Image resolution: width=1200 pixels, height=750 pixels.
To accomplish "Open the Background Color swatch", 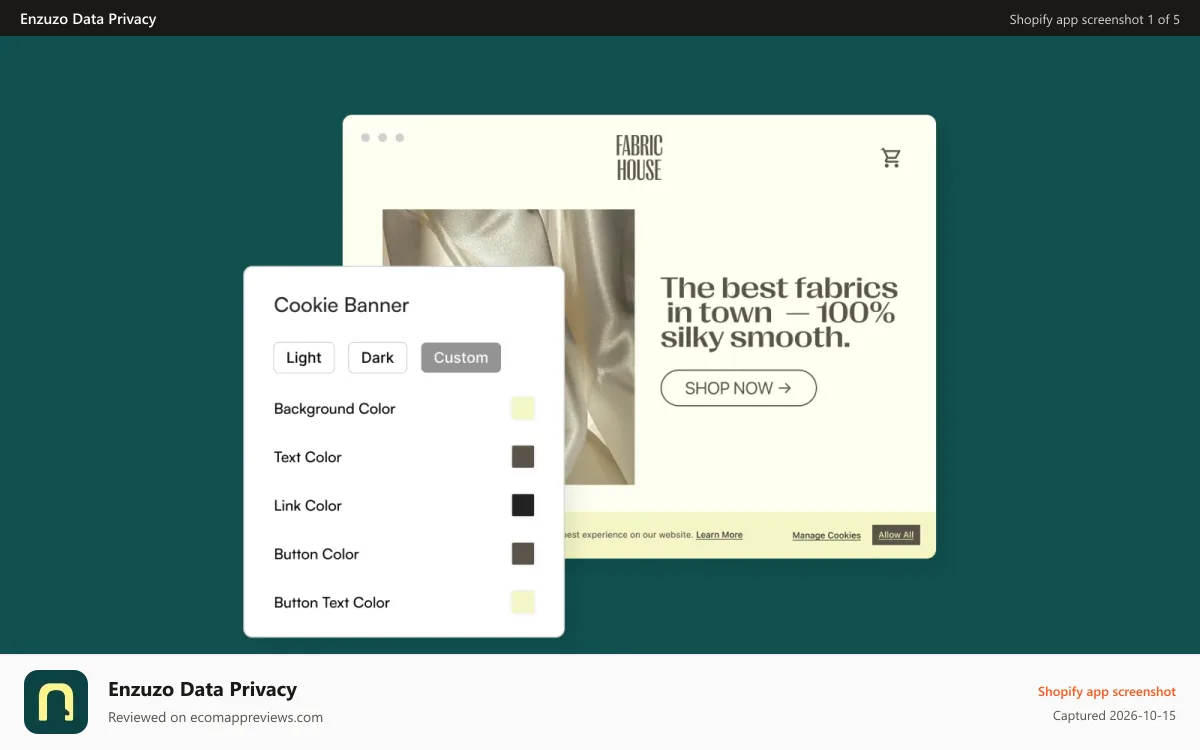I will coord(523,408).
